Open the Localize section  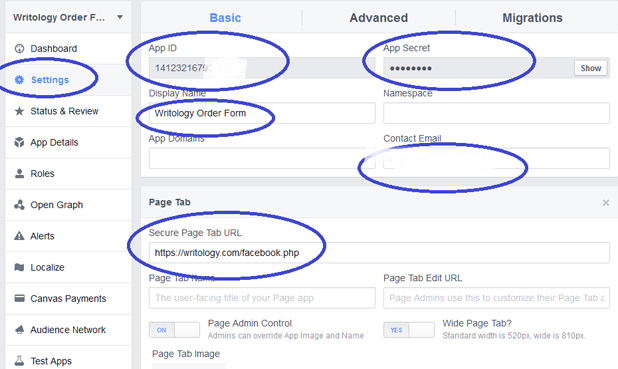coord(68,267)
